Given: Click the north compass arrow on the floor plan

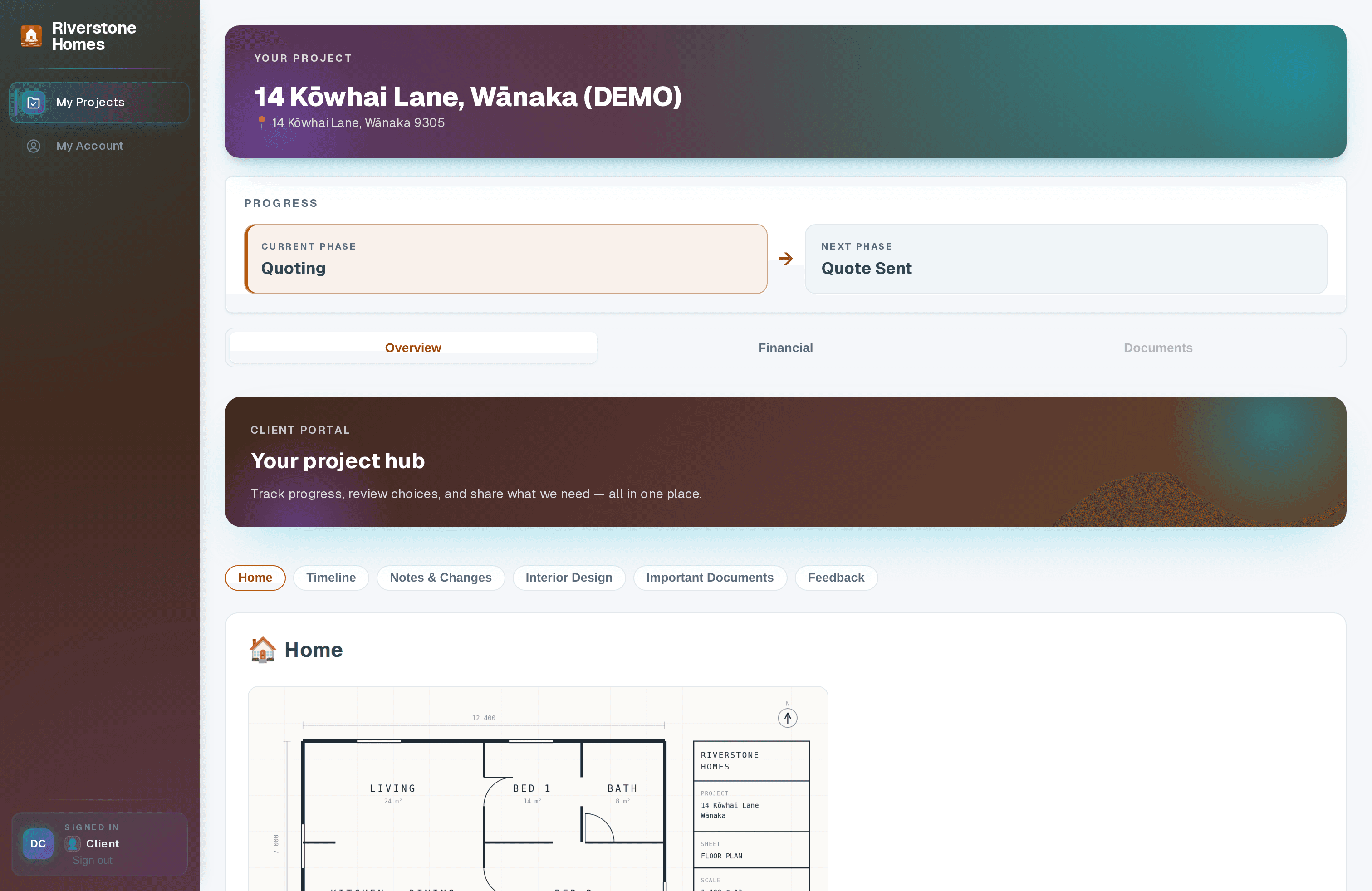Looking at the screenshot, I should coord(788,718).
